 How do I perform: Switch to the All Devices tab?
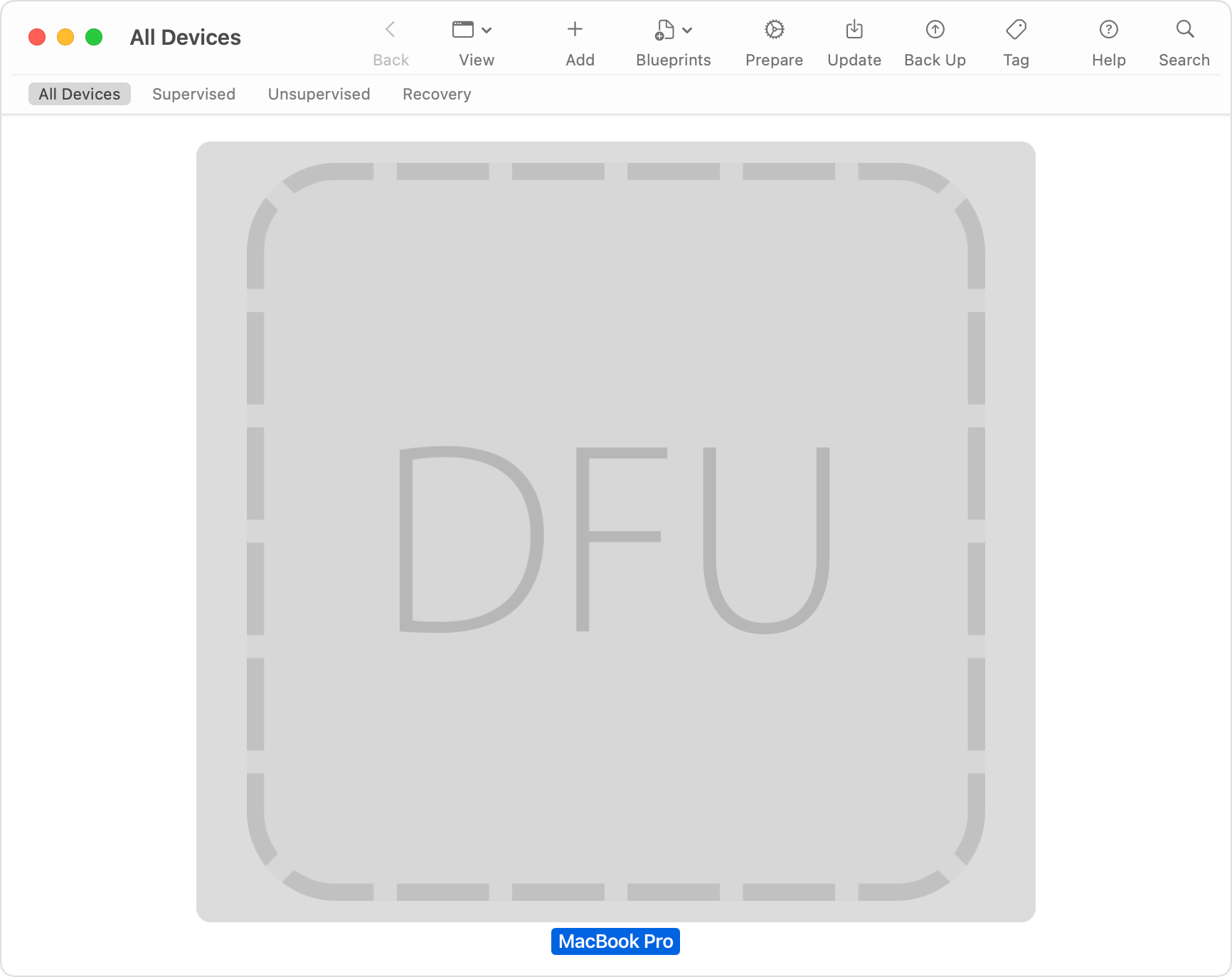[80, 94]
